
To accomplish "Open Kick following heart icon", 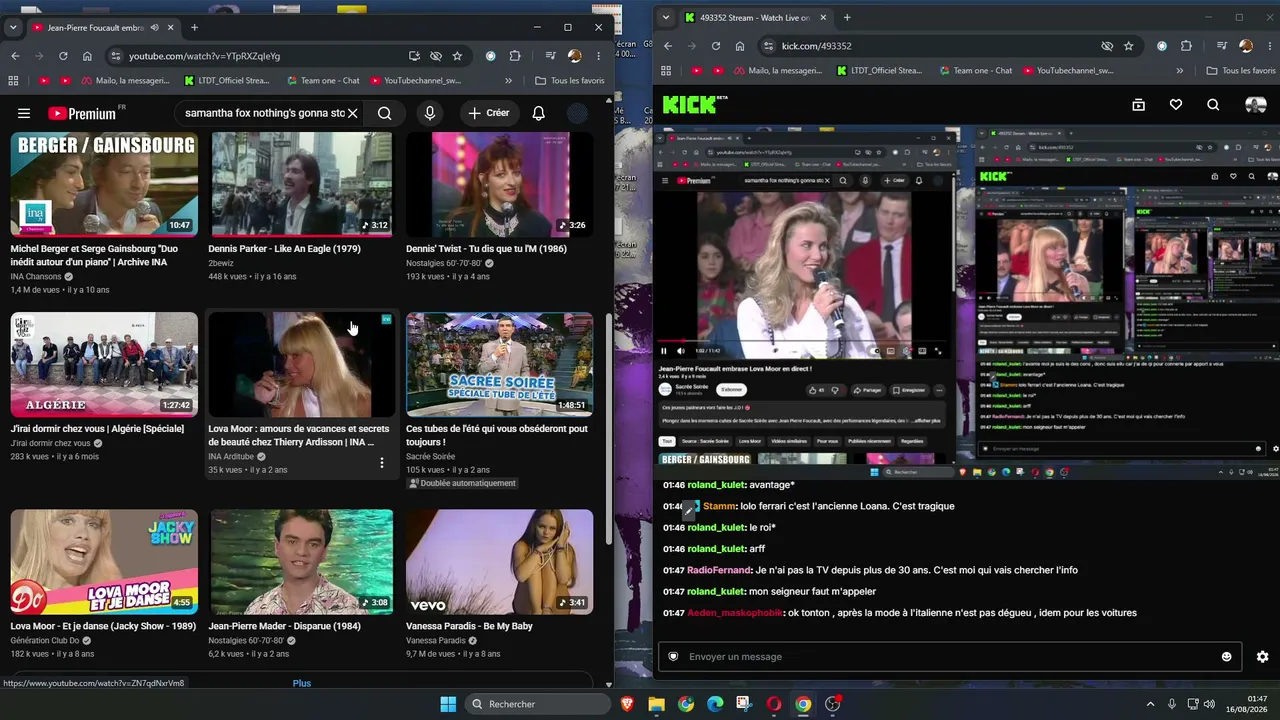I will click(x=1176, y=104).
